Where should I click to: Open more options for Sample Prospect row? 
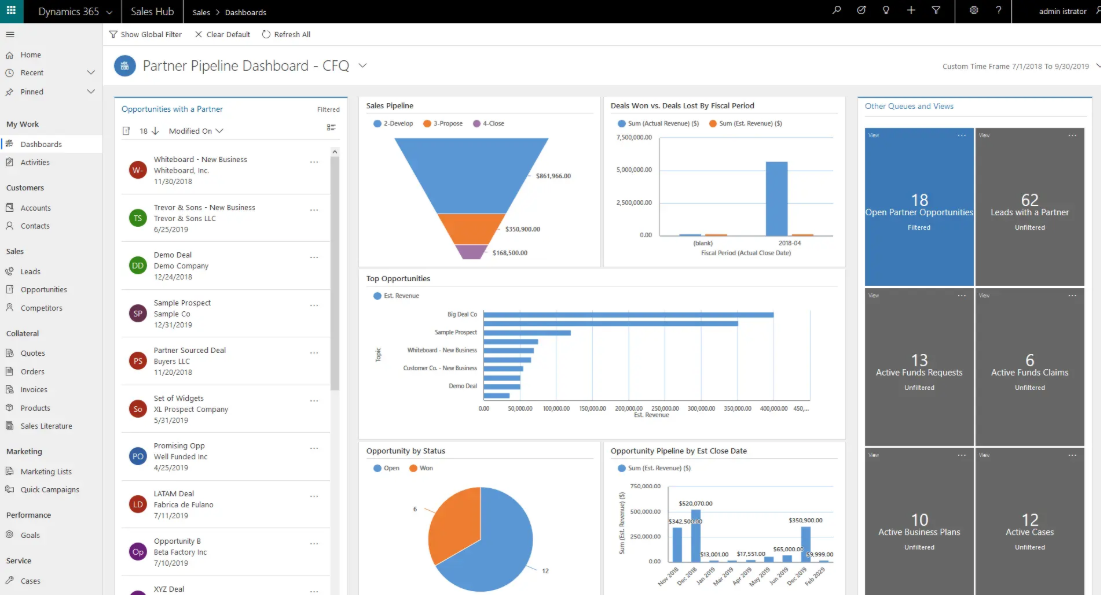point(314,306)
